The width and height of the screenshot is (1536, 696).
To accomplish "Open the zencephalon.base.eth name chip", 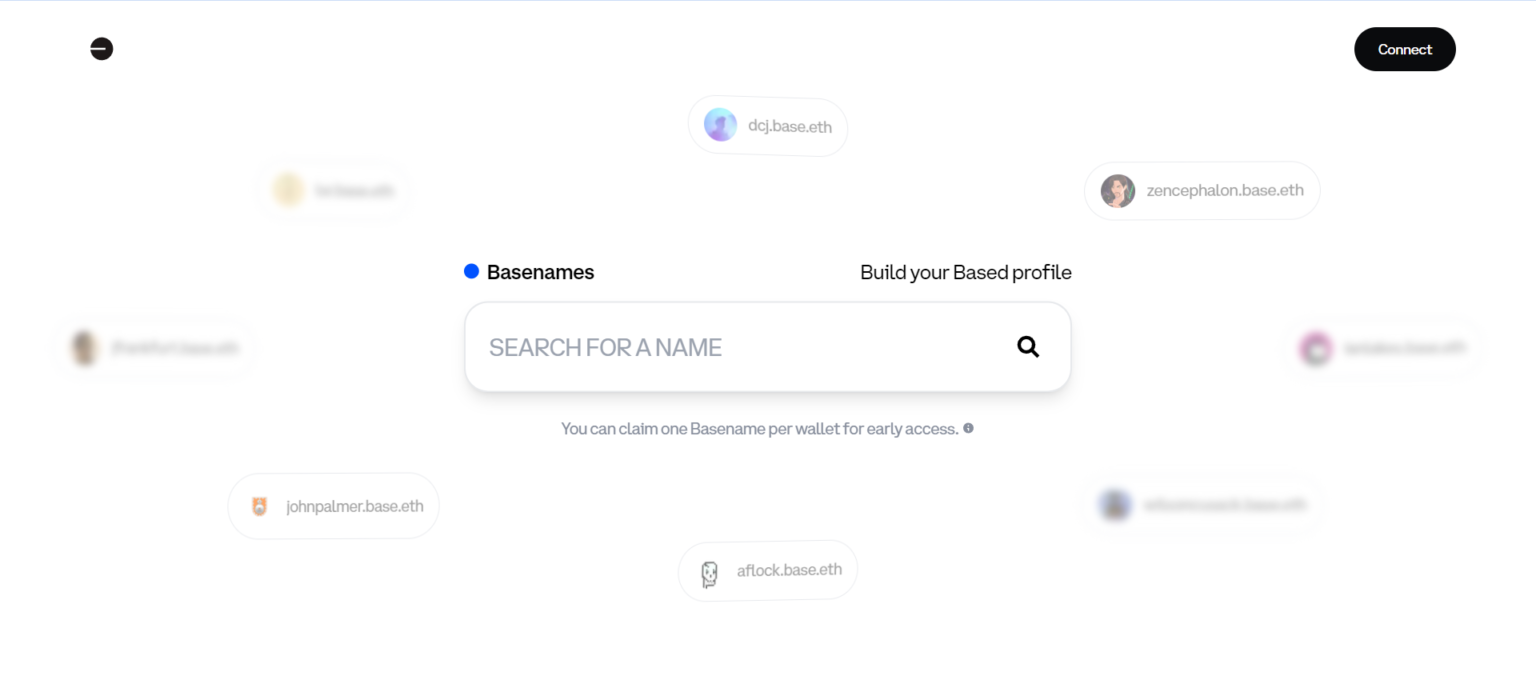I will [x=1202, y=190].
